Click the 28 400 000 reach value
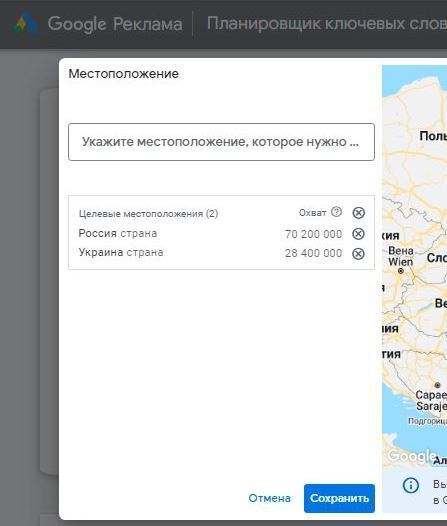 point(314,253)
